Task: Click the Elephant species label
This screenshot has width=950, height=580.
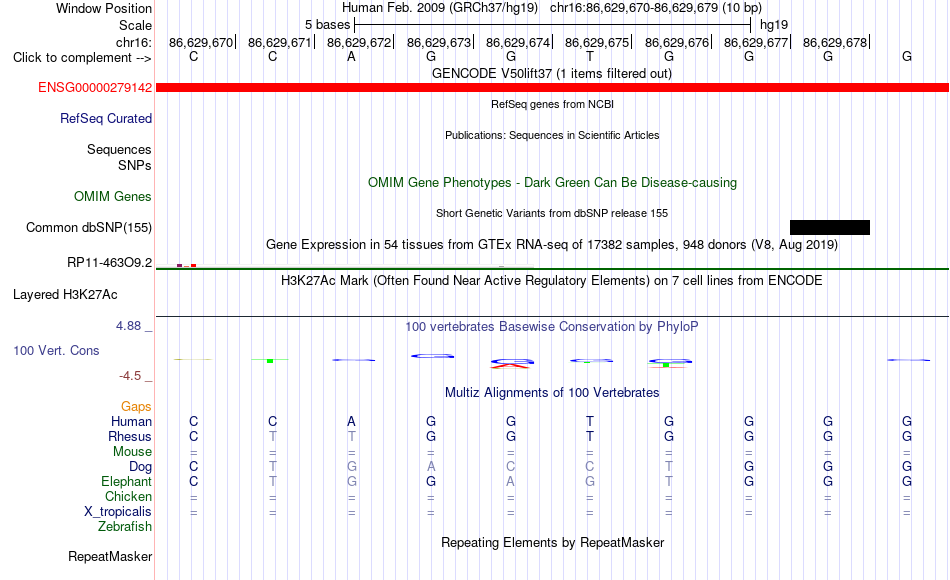Action: (127, 481)
